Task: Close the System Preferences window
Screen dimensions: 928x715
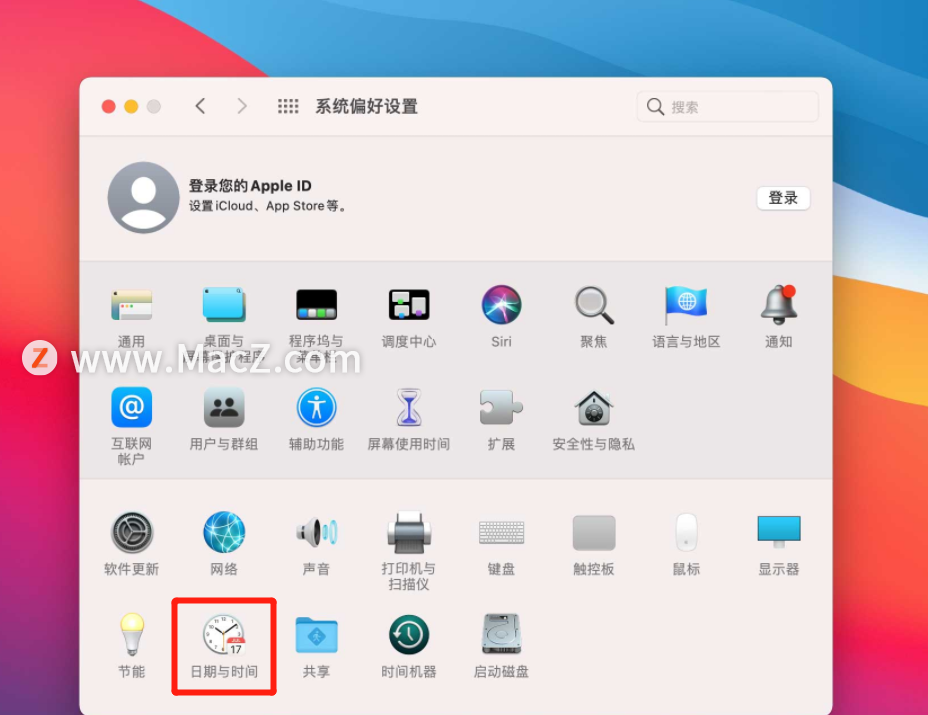Action: pyautogui.click(x=108, y=107)
